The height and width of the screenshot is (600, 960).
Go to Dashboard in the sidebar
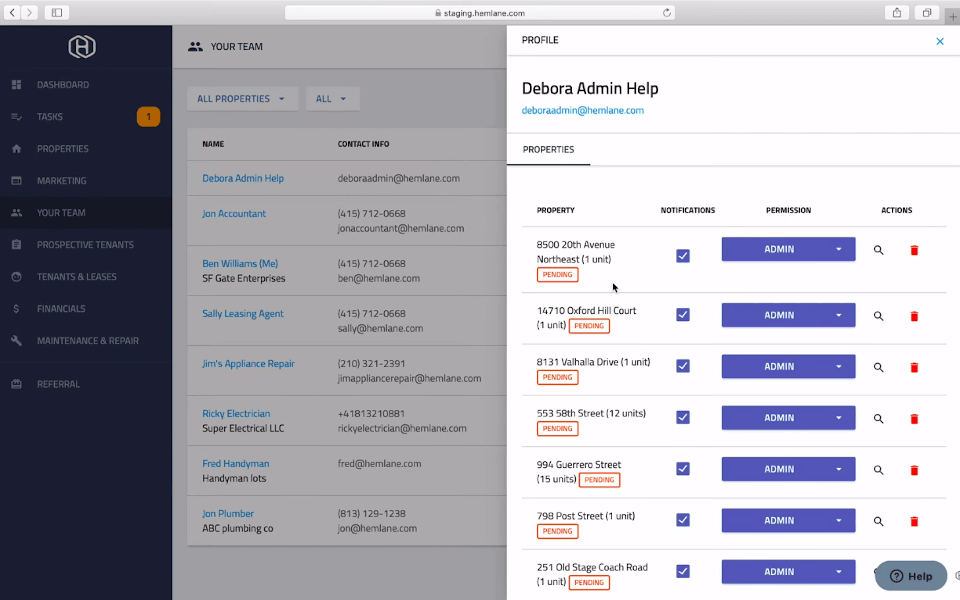click(x=62, y=84)
